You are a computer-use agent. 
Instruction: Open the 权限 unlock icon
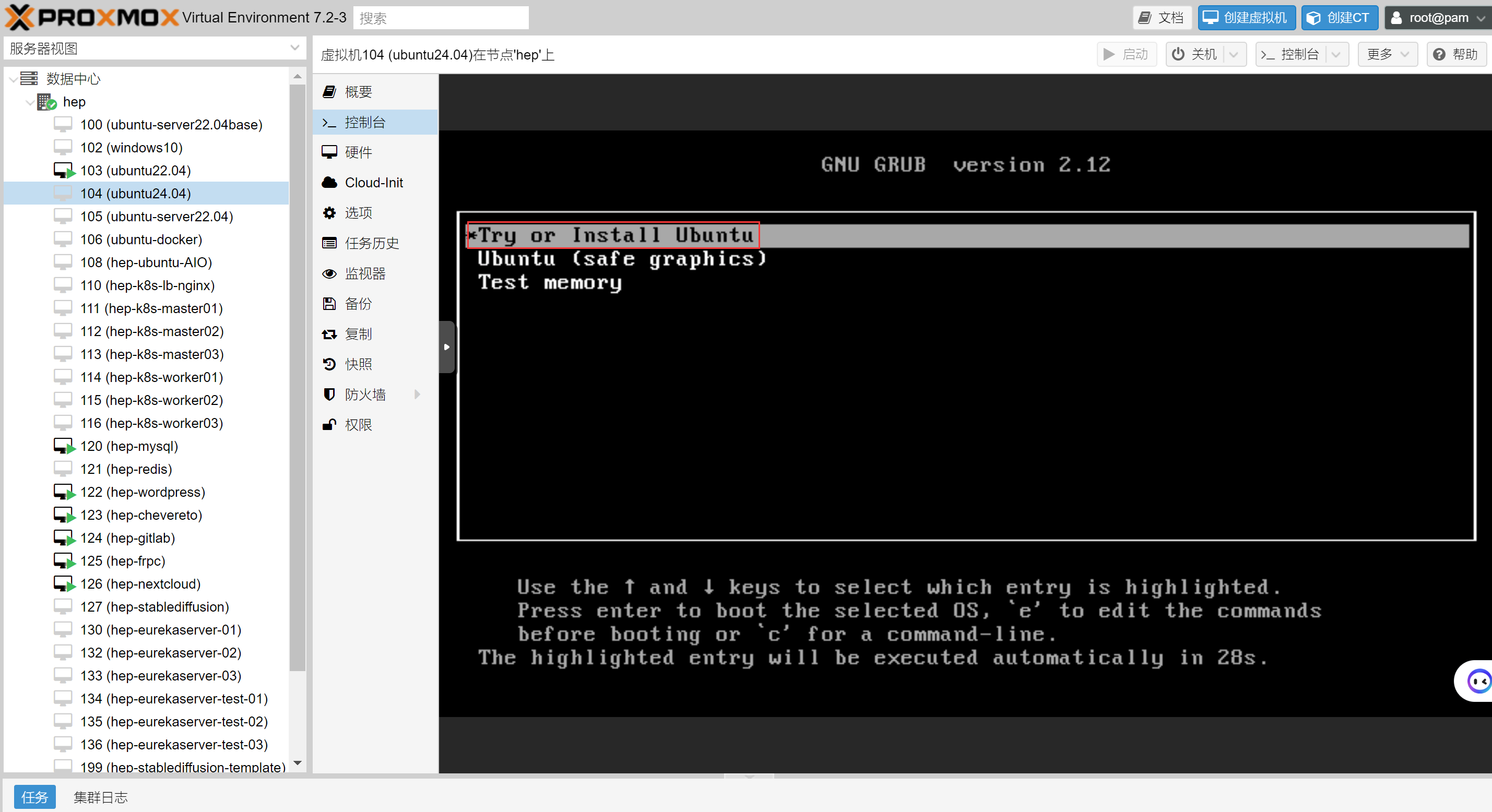click(x=329, y=425)
